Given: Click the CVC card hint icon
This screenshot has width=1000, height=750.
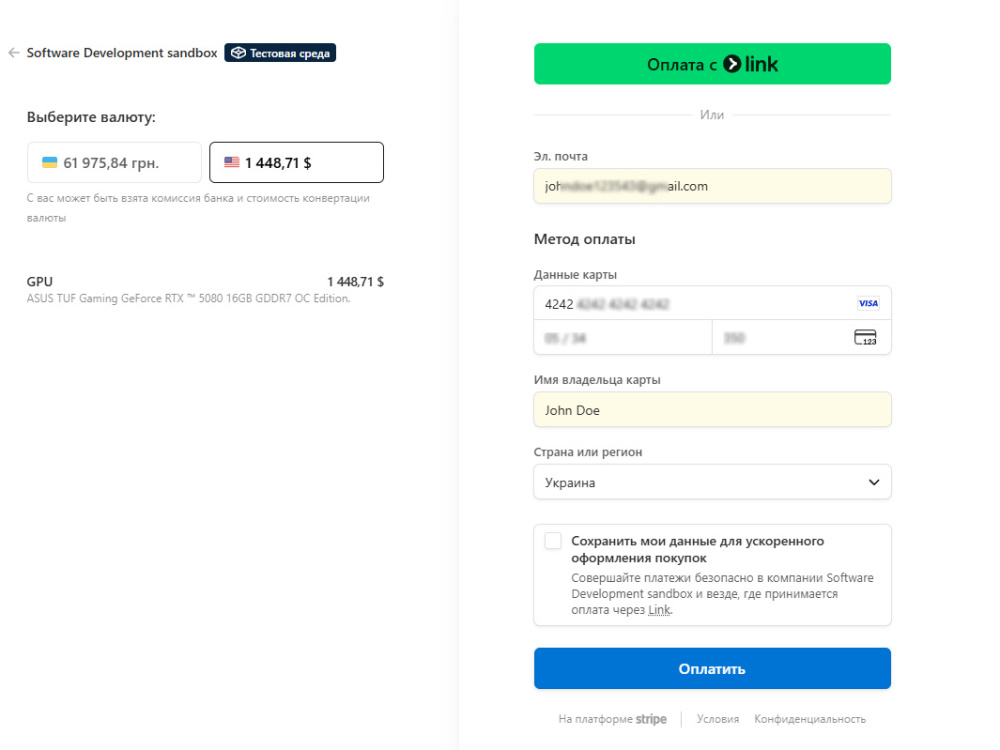Looking at the screenshot, I should 865,337.
